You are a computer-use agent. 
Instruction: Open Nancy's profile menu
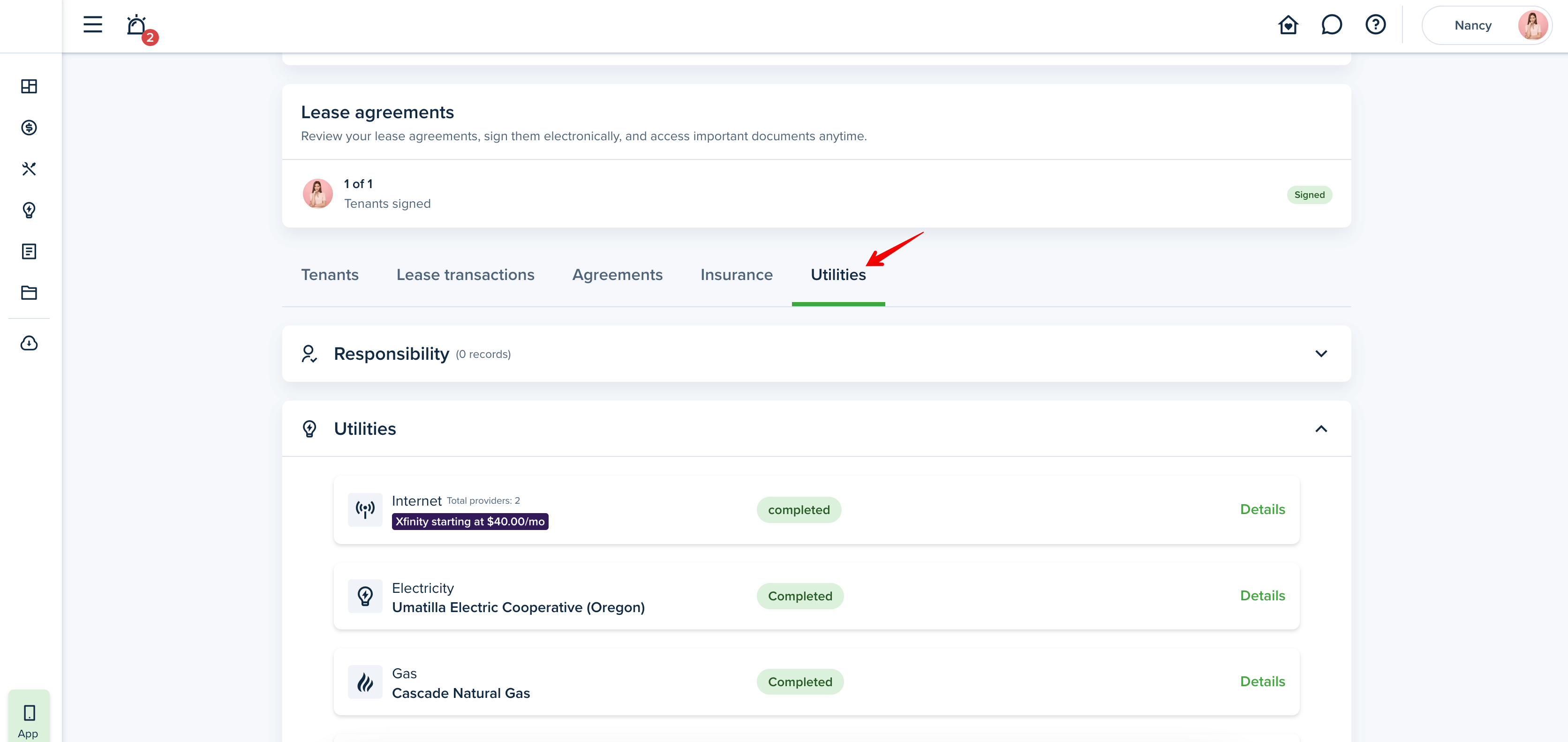pos(1486,26)
